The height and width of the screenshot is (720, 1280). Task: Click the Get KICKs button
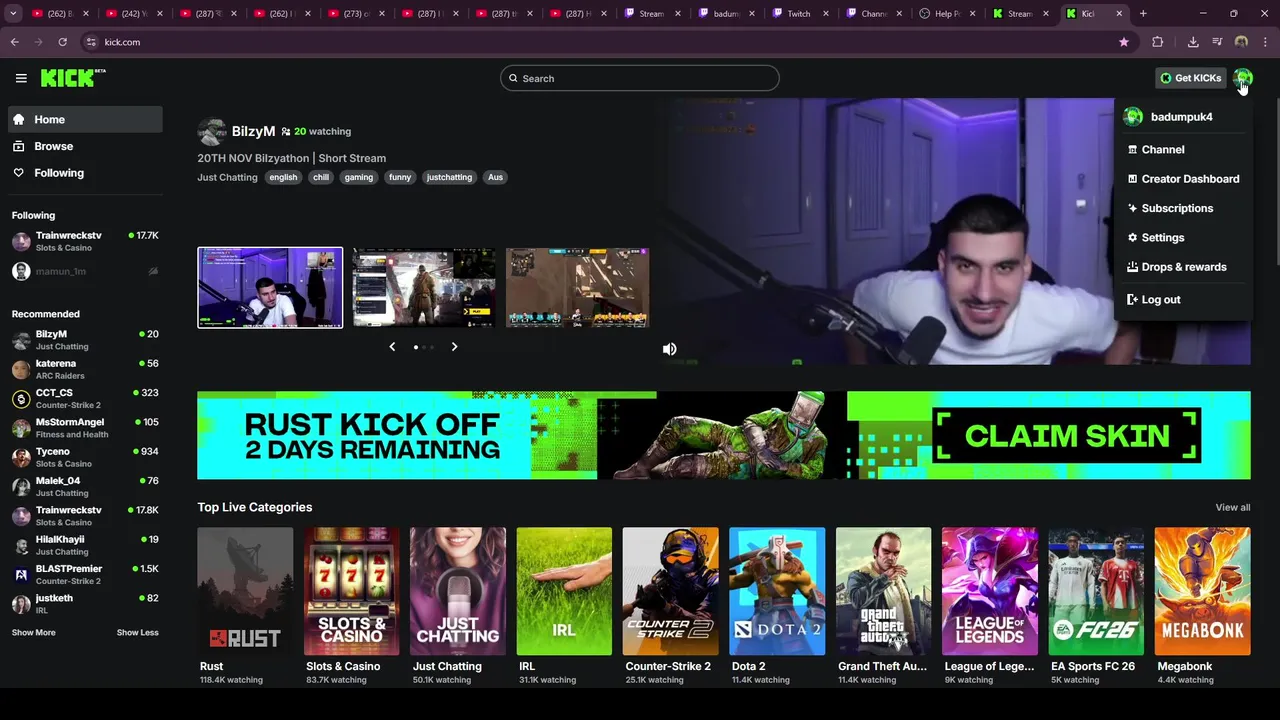(1190, 78)
